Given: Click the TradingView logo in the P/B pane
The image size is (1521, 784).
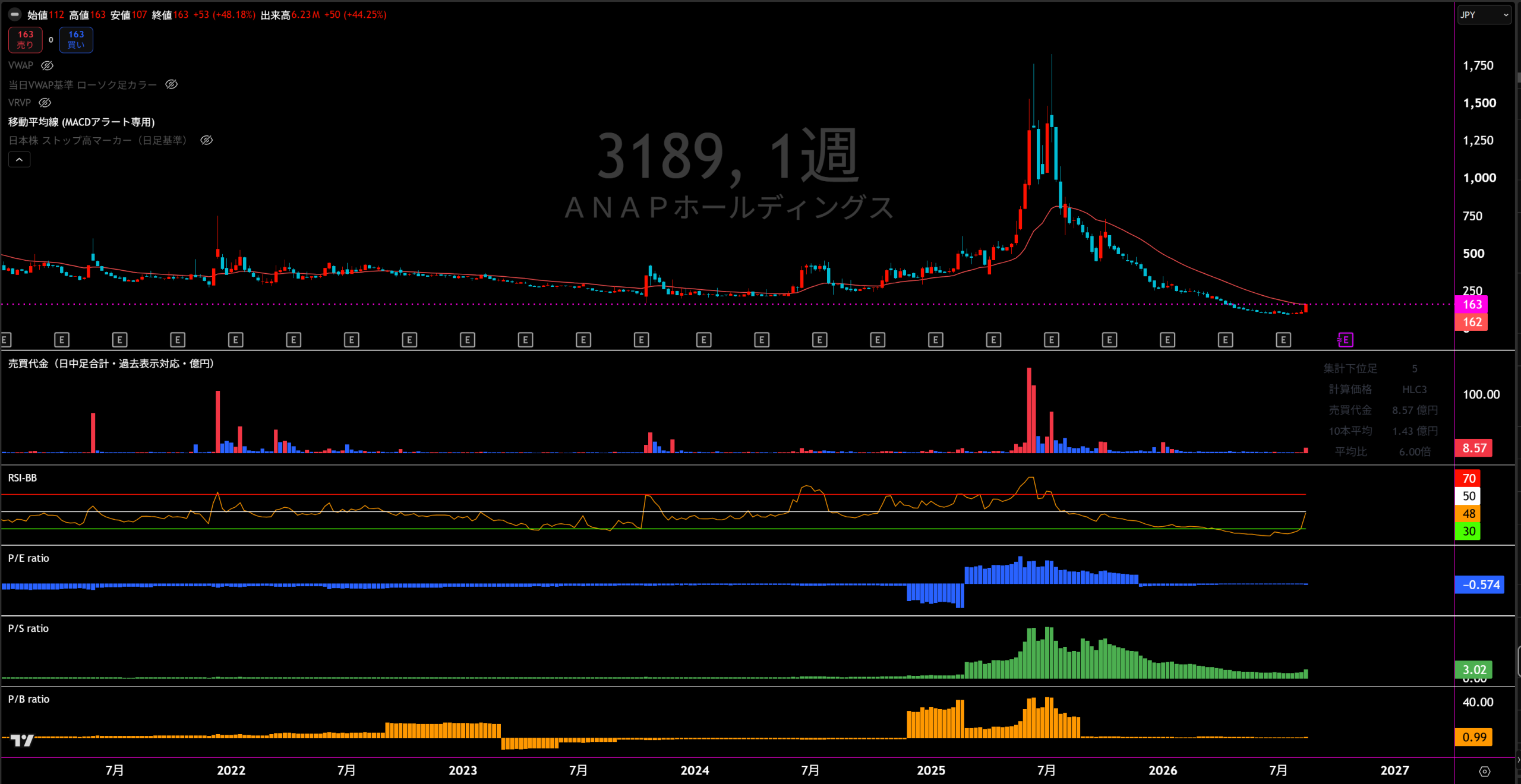Looking at the screenshot, I should coord(22,740).
